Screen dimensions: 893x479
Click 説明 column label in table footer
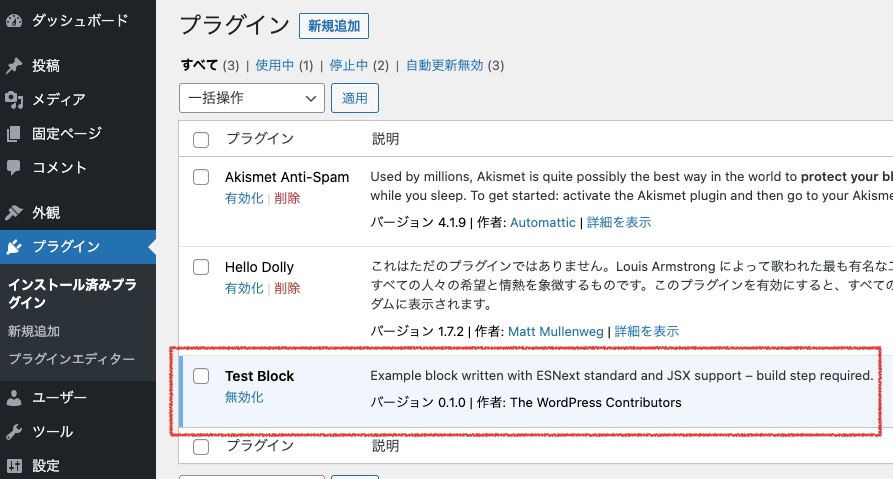(x=386, y=446)
